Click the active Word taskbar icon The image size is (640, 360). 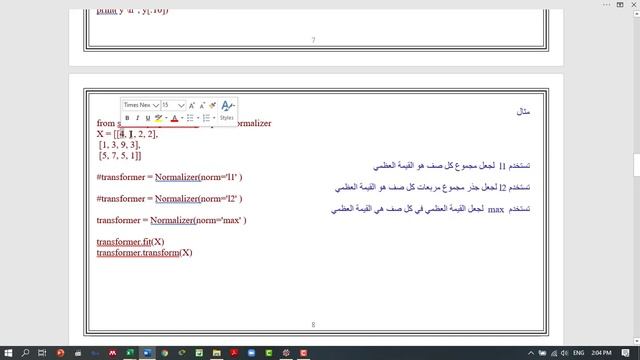point(147,353)
